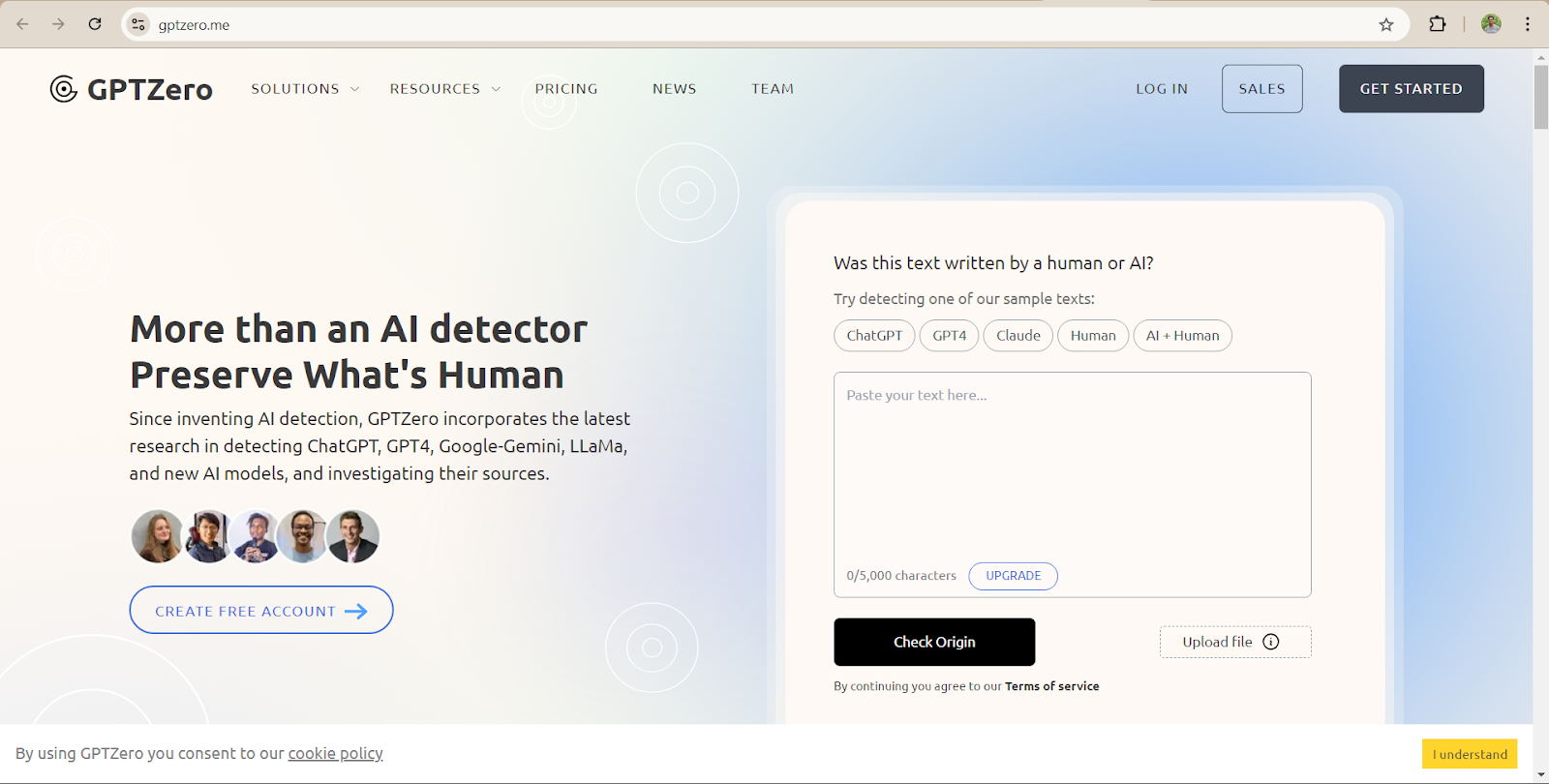Screen dimensions: 1549x784
Task: Open the Team page
Action: tap(773, 89)
